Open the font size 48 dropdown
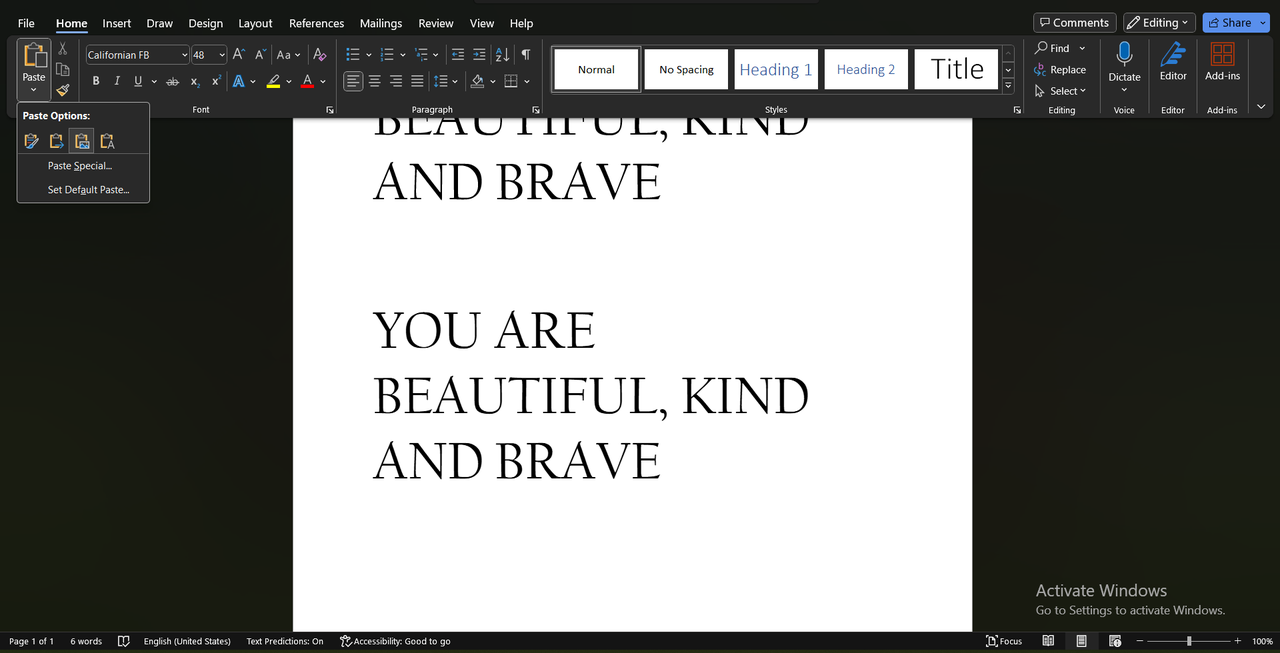Screen dimensions: 1280x653 click(x=222, y=55)
